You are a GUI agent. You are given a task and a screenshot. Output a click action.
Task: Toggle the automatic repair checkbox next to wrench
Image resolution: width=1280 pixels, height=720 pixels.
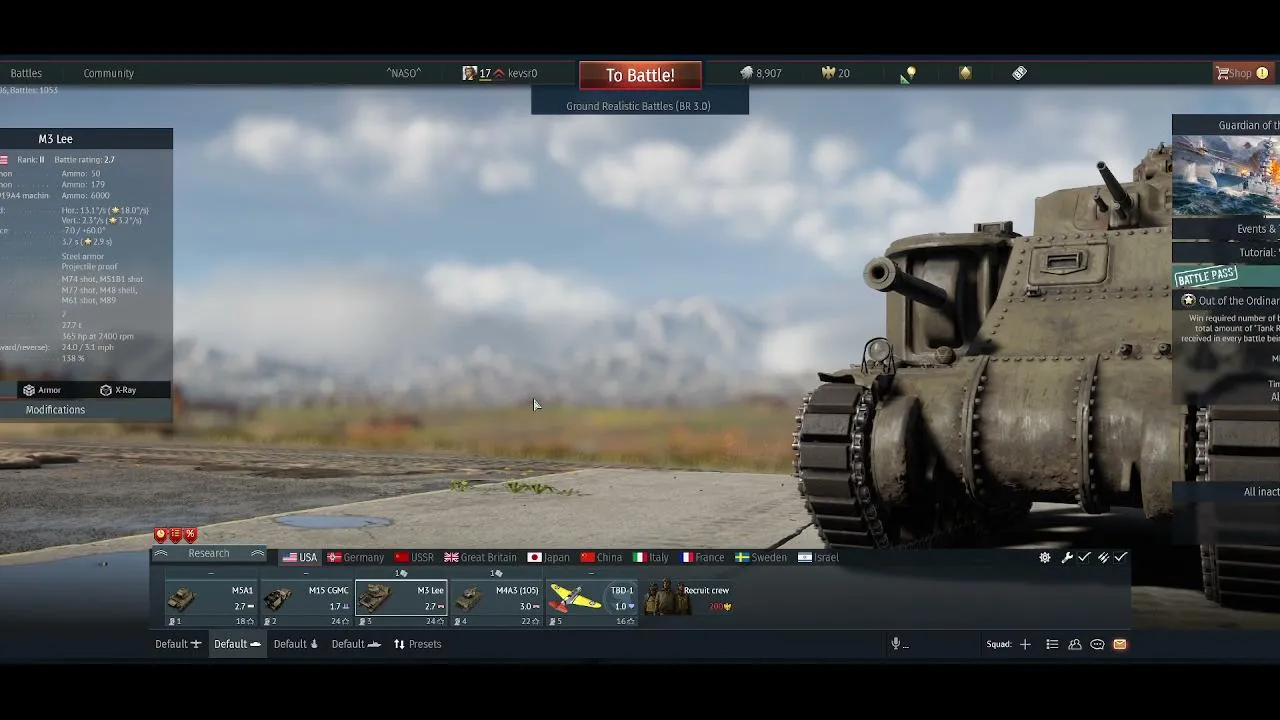(x=1084, y=558)
